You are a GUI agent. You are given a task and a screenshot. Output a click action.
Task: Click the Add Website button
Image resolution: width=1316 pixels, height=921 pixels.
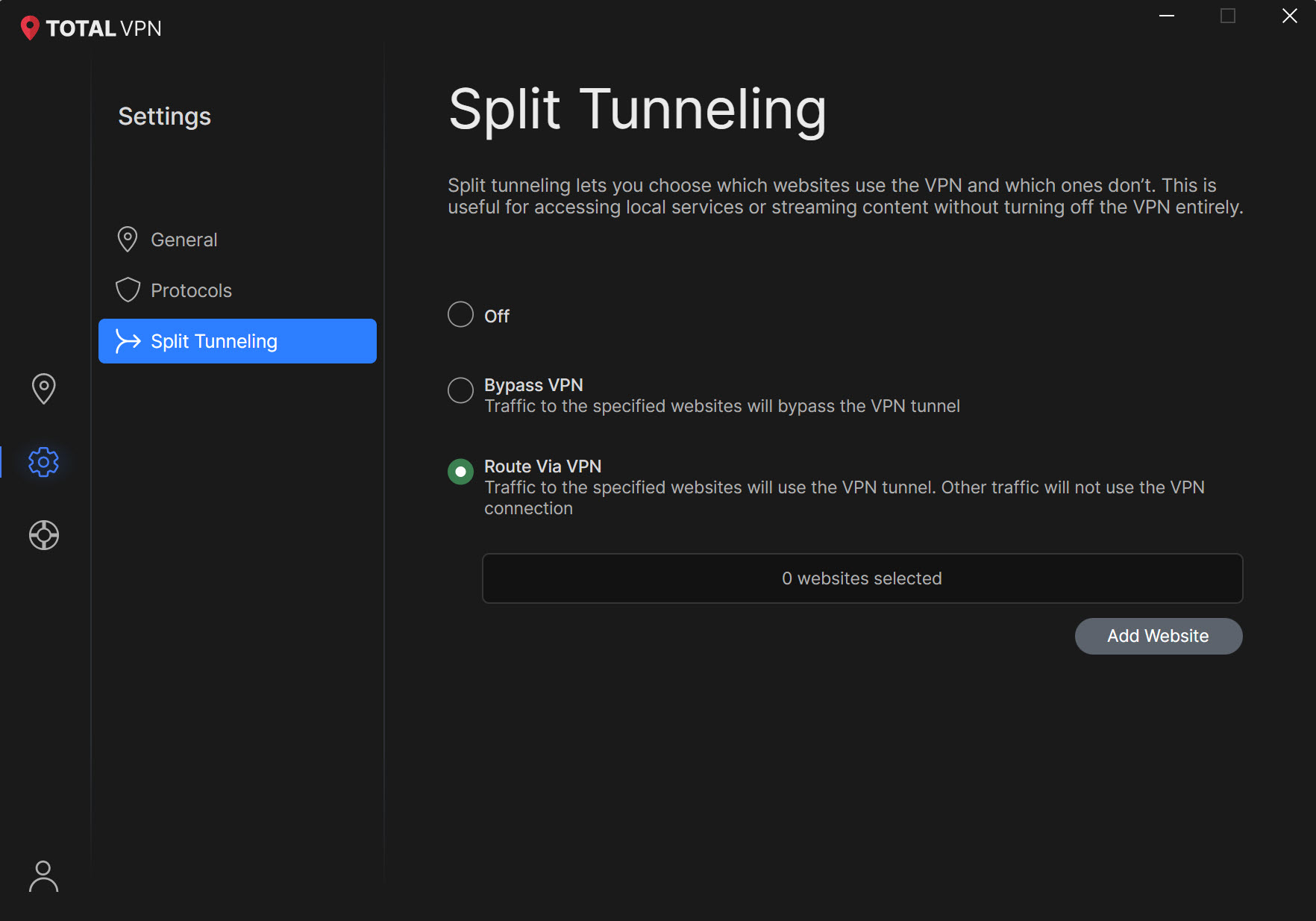tap(1159, 636)
